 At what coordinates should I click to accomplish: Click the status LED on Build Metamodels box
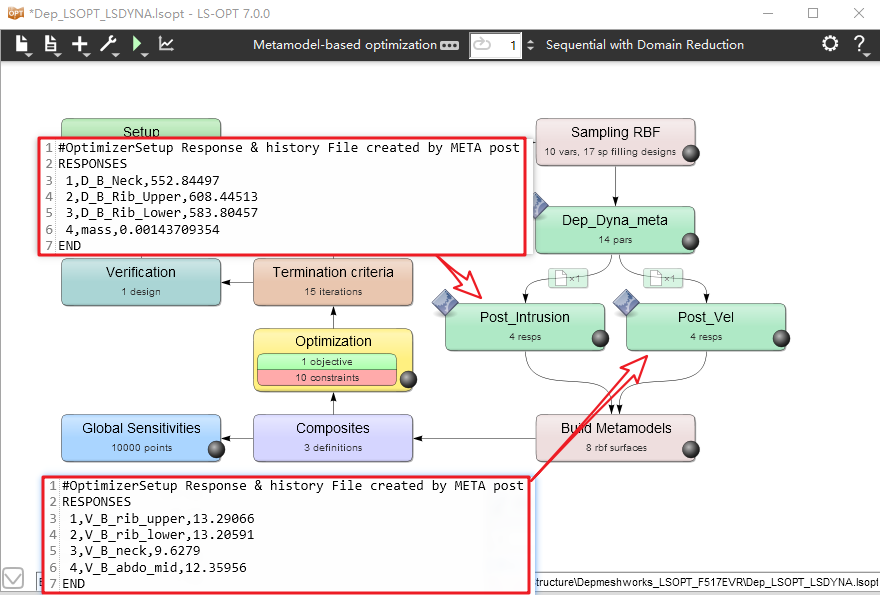[690, 449]
